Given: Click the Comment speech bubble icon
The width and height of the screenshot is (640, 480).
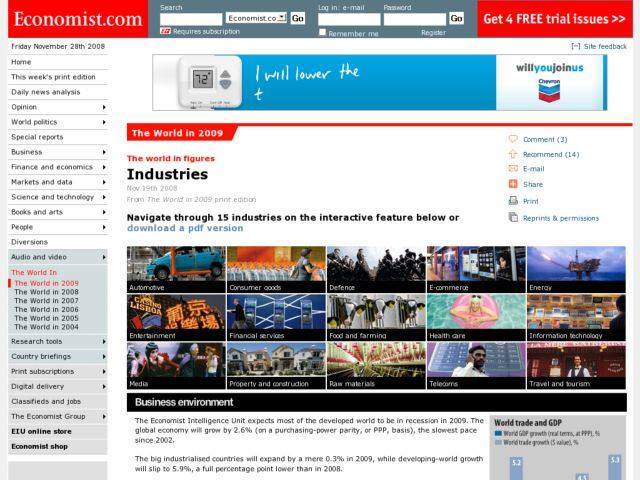Looking at the screenshot, I should 513,139.
